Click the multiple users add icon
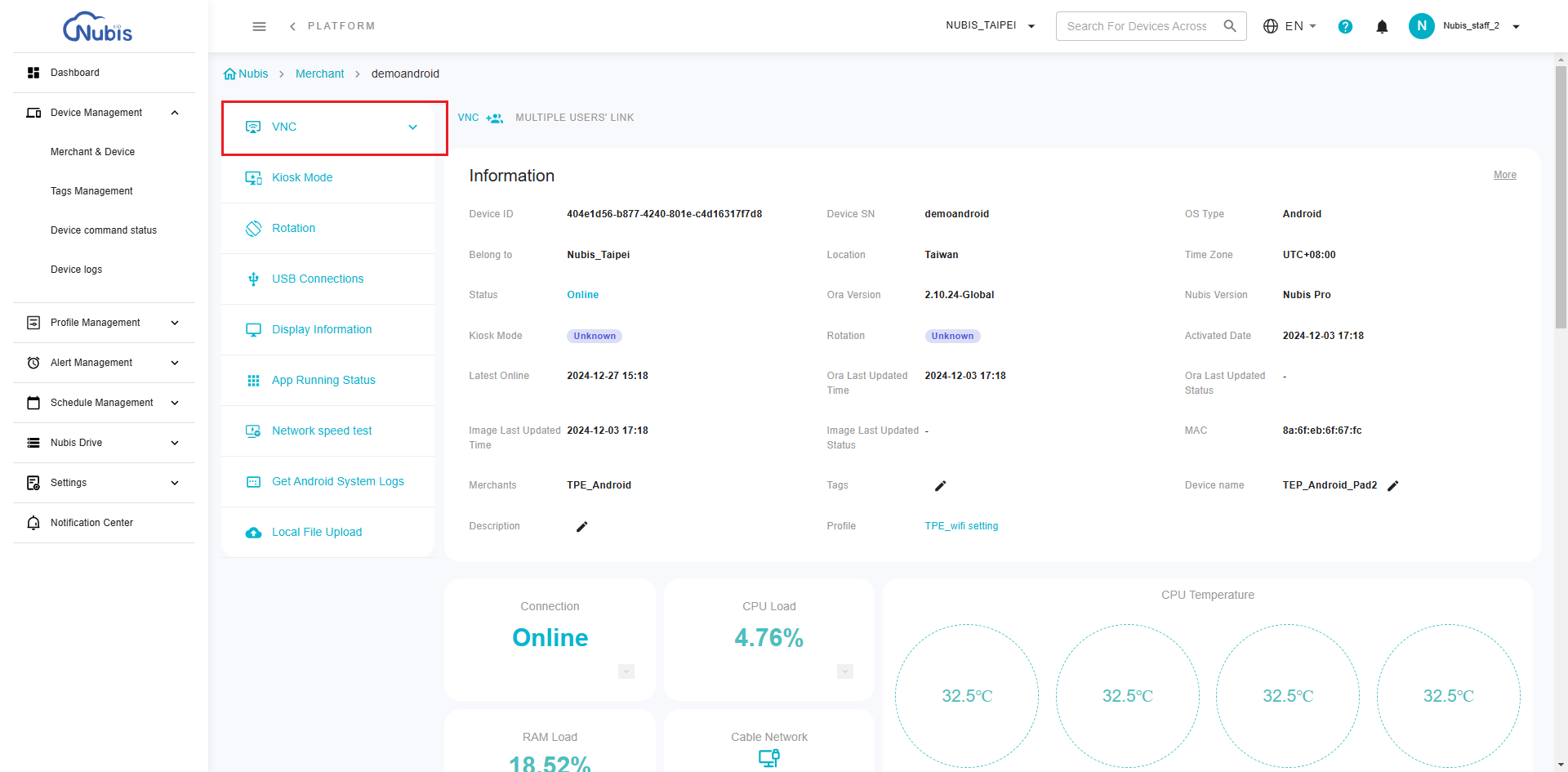This screenshot has height=772, width=1568. [x=494, y=118]
